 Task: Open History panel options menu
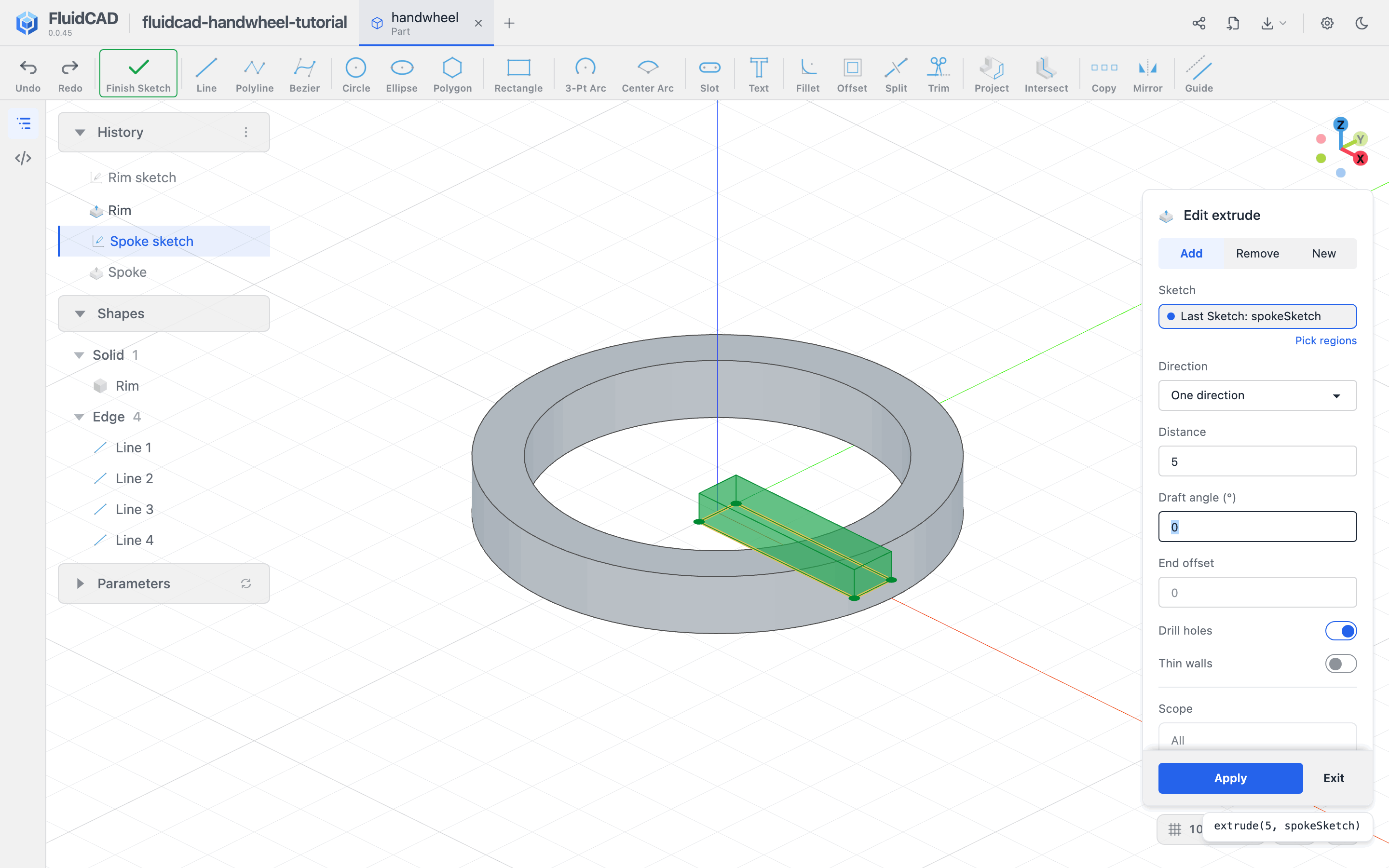[x=245, y=132]
